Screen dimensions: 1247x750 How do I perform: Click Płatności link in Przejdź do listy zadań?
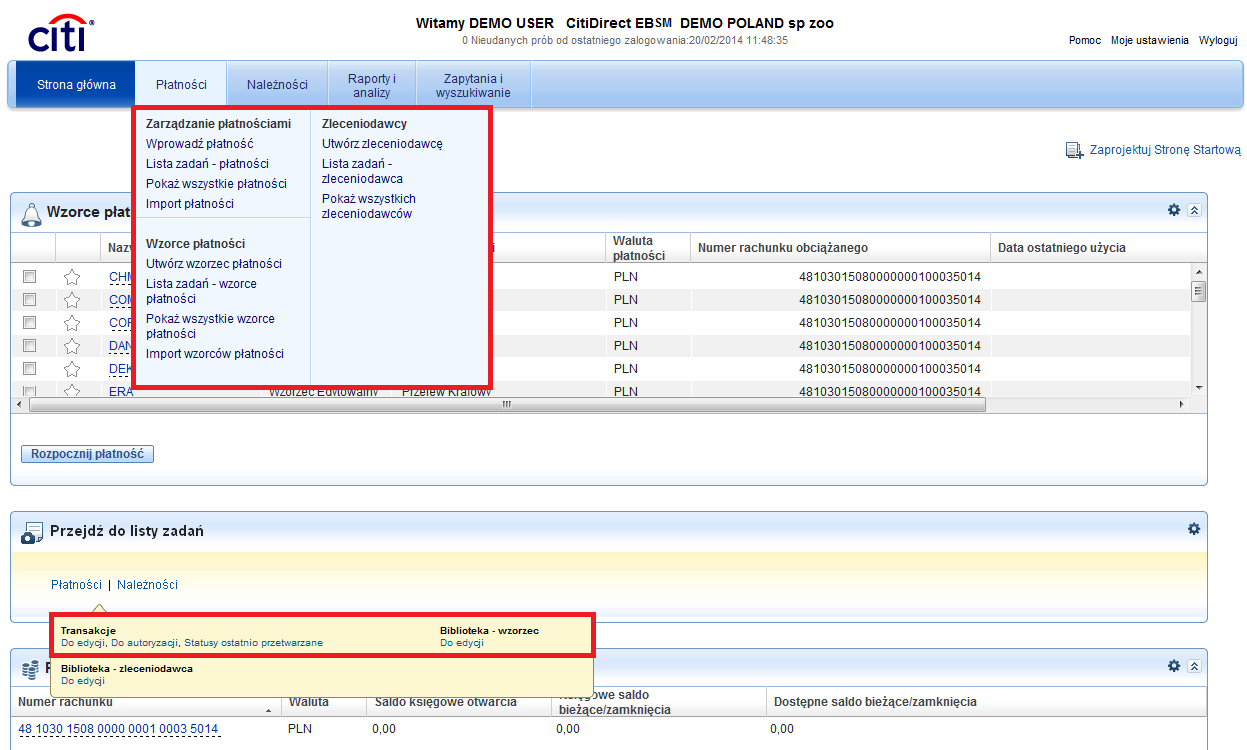(76, 585)
